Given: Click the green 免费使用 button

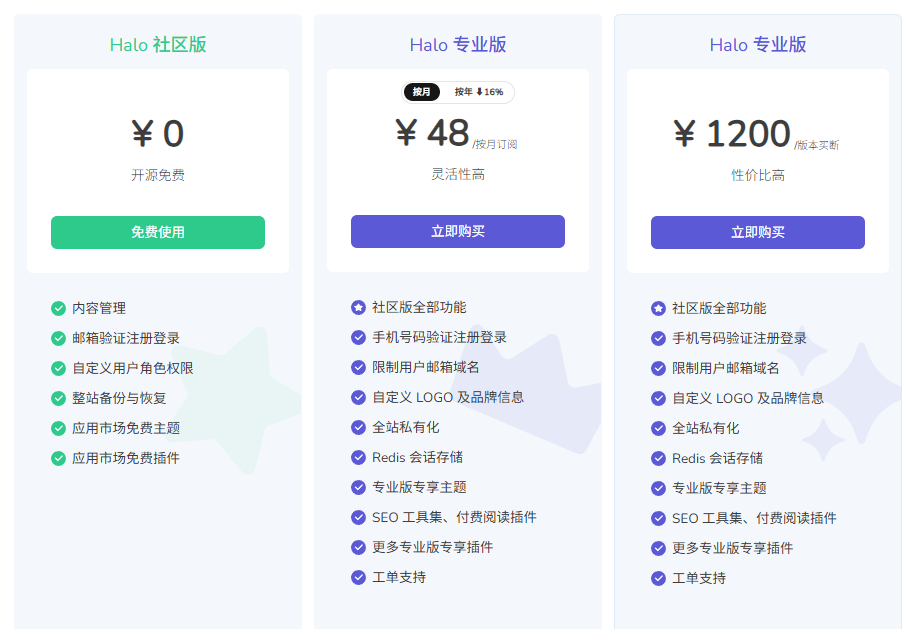Looking at the screenshot, I should click(158, 232).
